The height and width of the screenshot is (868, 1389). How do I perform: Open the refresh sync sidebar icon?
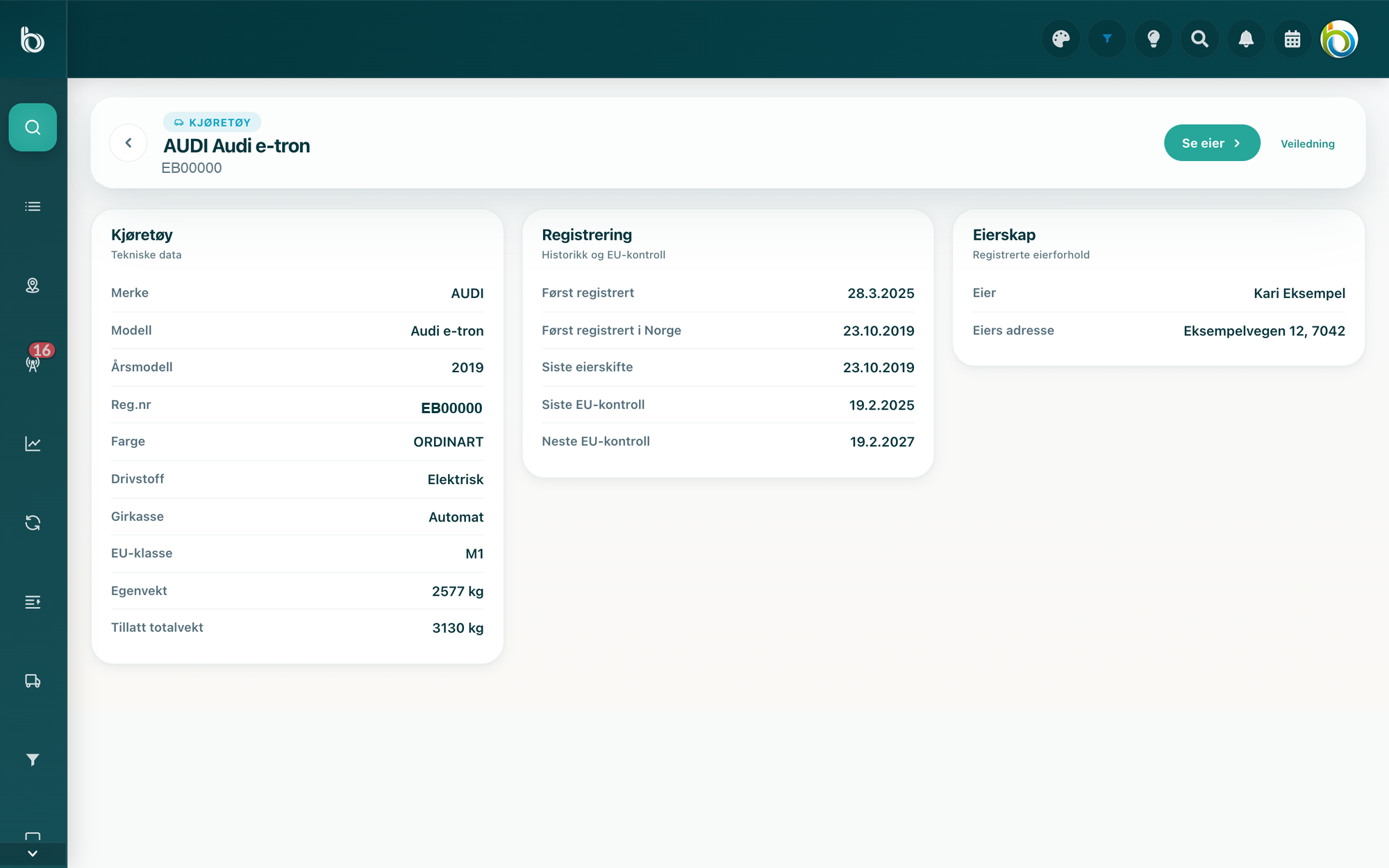33,523
